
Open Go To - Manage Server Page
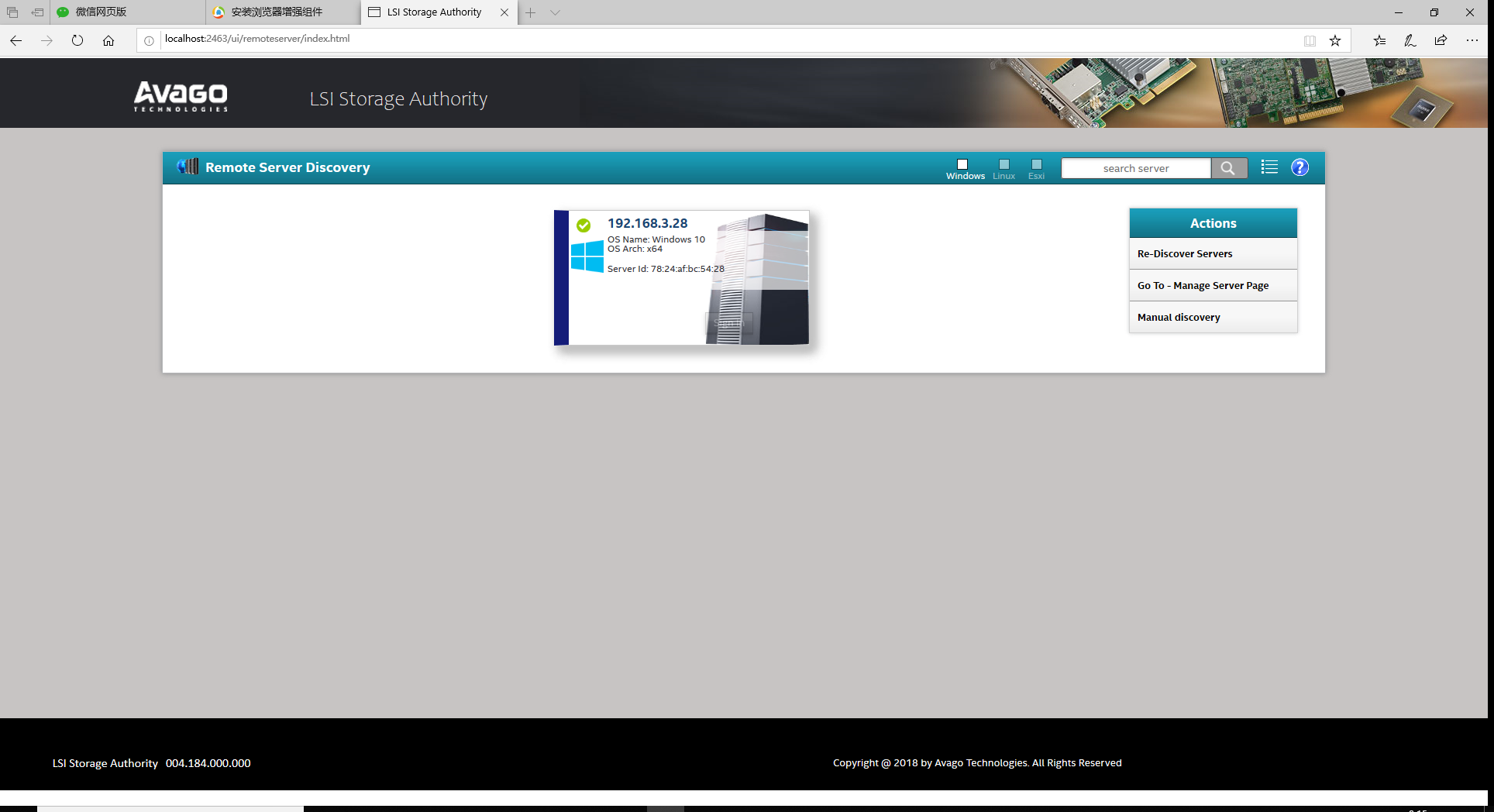click(x=1213, y=285)
